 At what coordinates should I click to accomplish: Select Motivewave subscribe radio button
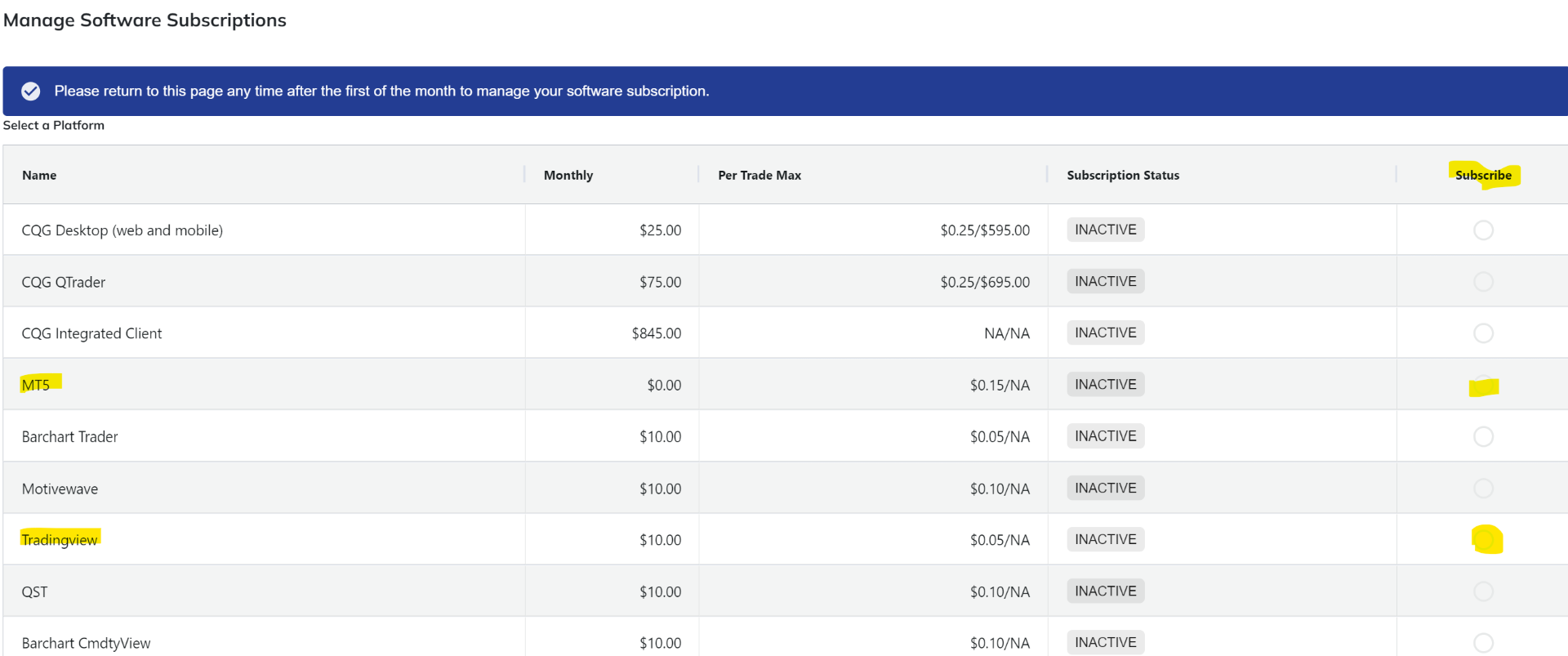1483,489
